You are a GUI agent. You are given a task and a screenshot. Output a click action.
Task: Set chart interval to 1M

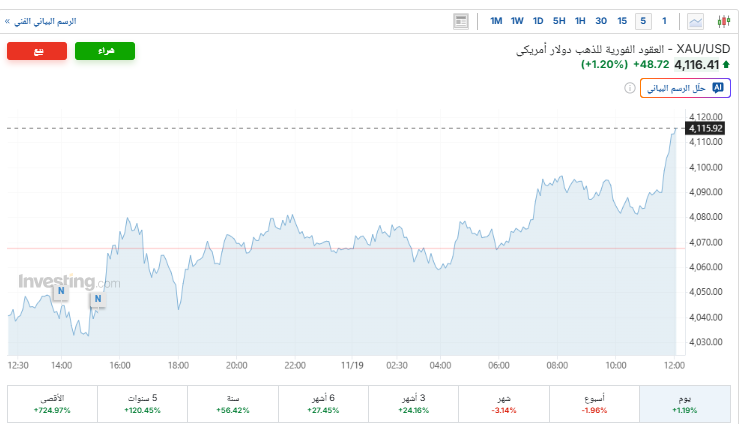[x=496, y=20]
